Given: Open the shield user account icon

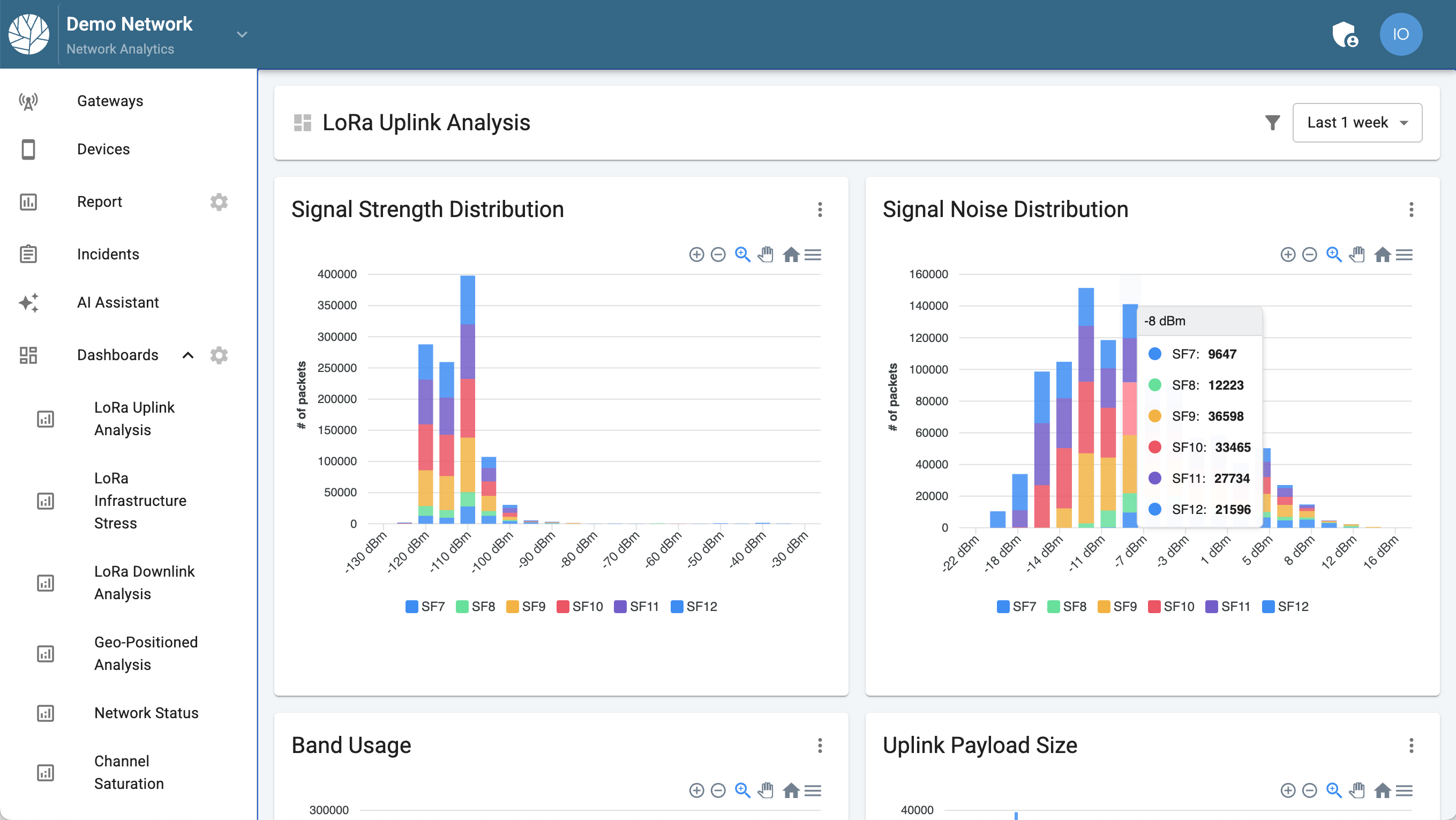Looking at the screenshot, I should pyautogui.click(x=1345, y=34).
